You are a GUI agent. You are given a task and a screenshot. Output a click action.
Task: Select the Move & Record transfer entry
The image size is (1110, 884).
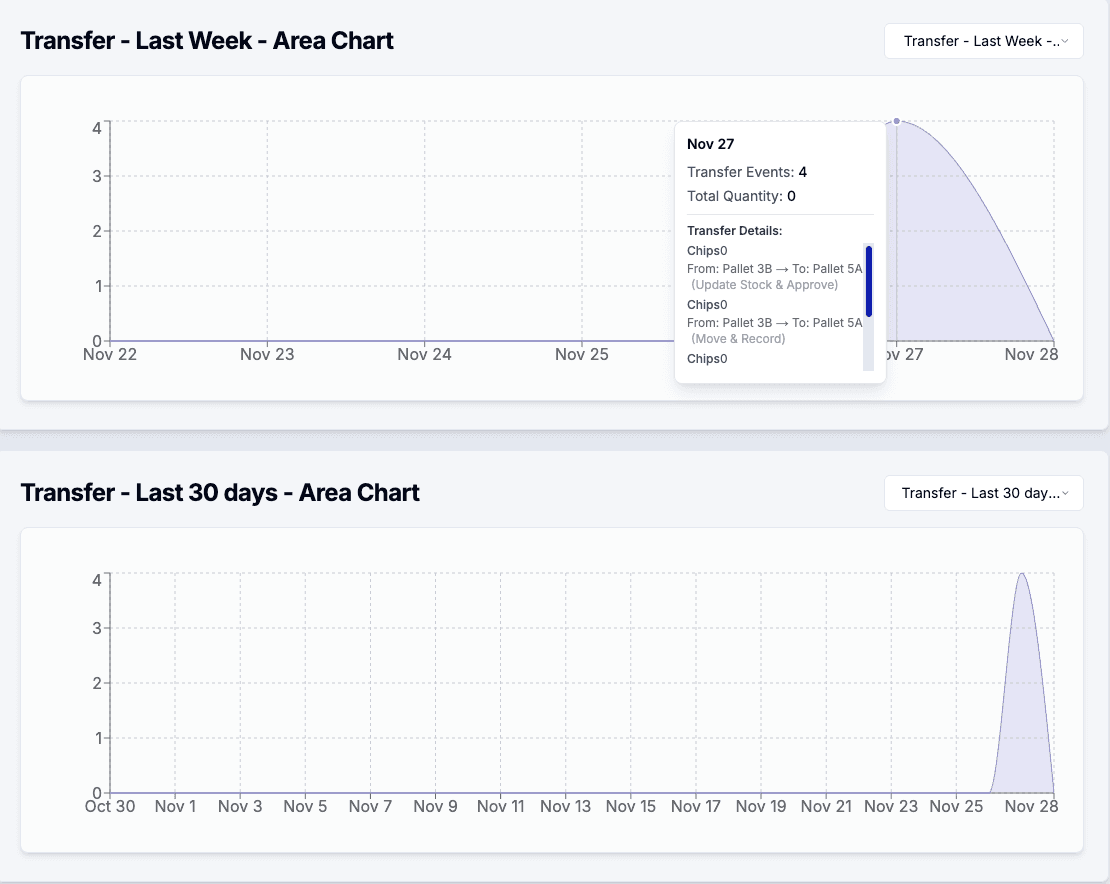(x=739, y=339)
